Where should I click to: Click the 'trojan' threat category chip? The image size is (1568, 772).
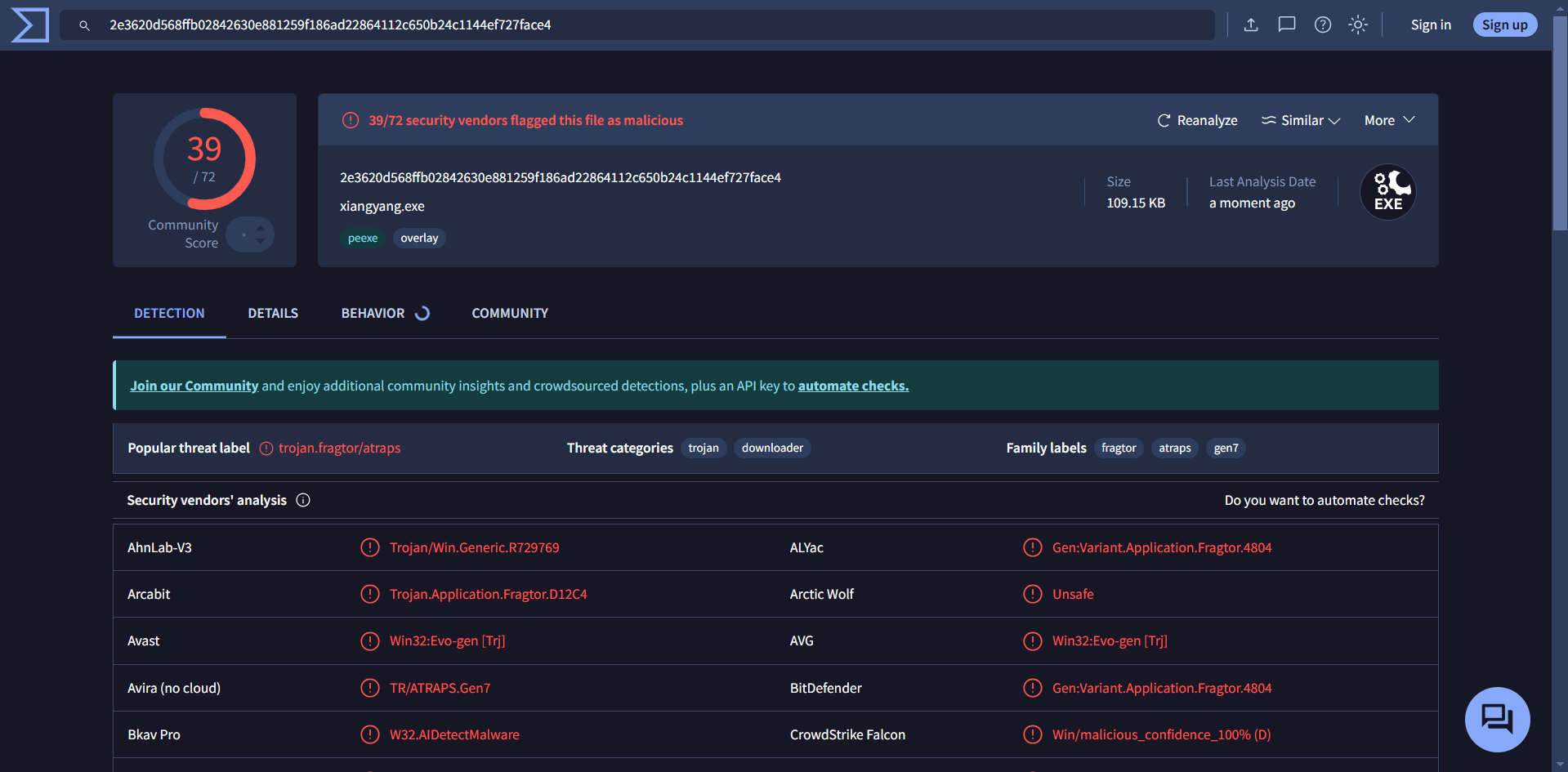(x=704, y=448)
